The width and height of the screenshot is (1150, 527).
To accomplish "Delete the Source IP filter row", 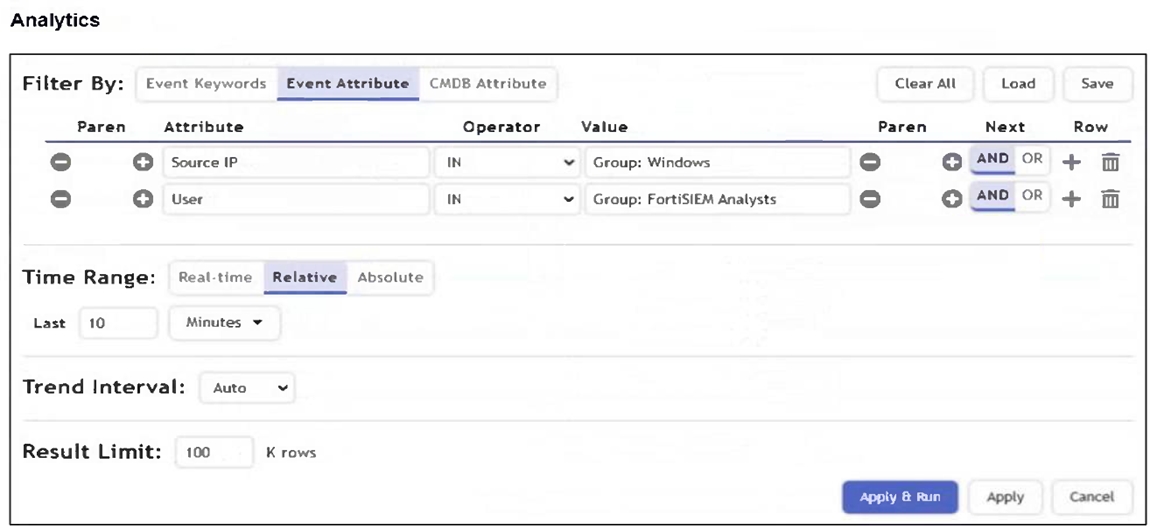I will (x=1110, y=163).
